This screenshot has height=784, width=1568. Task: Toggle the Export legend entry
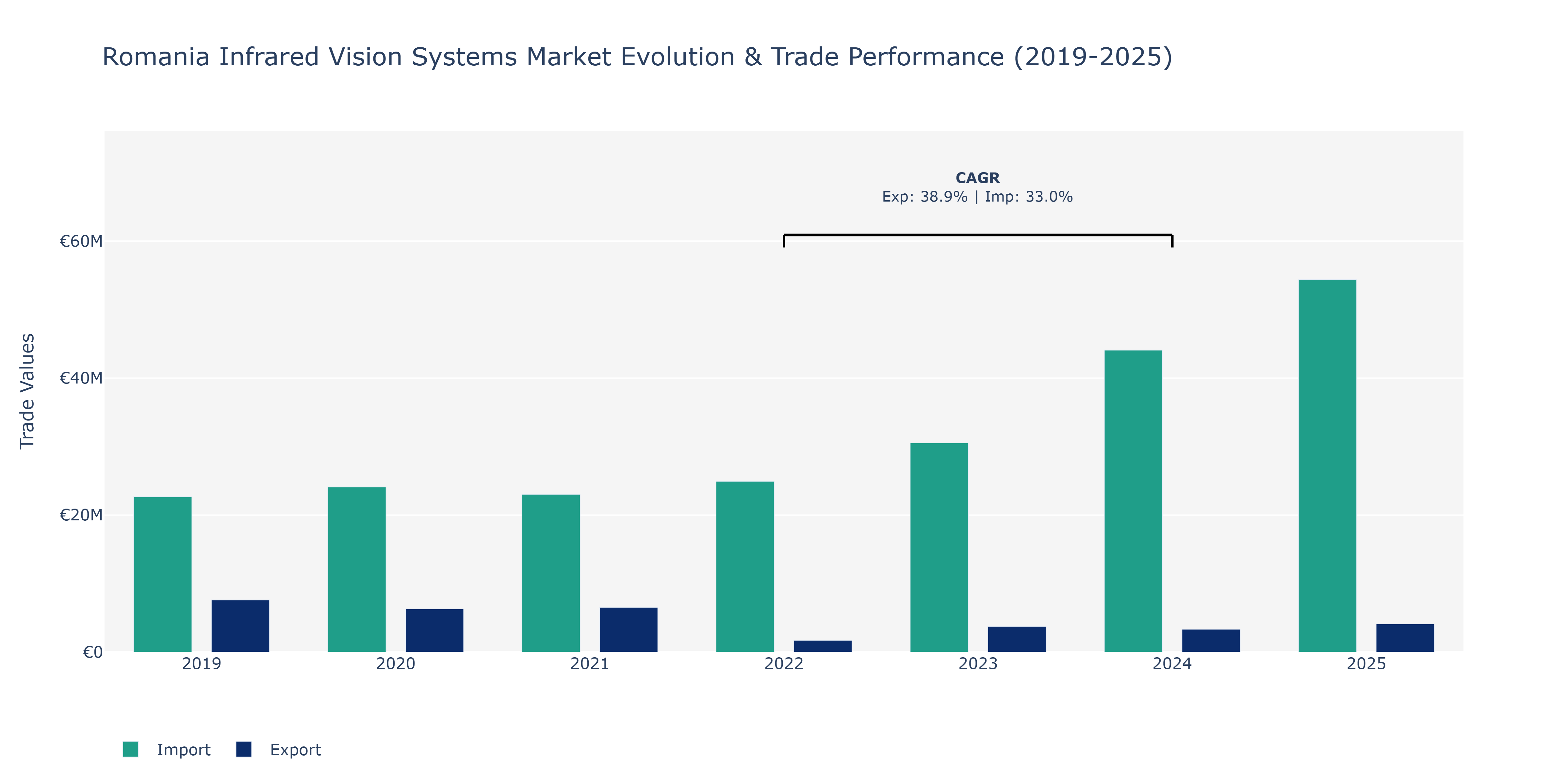pyautogui.click(x=279, y=749)
